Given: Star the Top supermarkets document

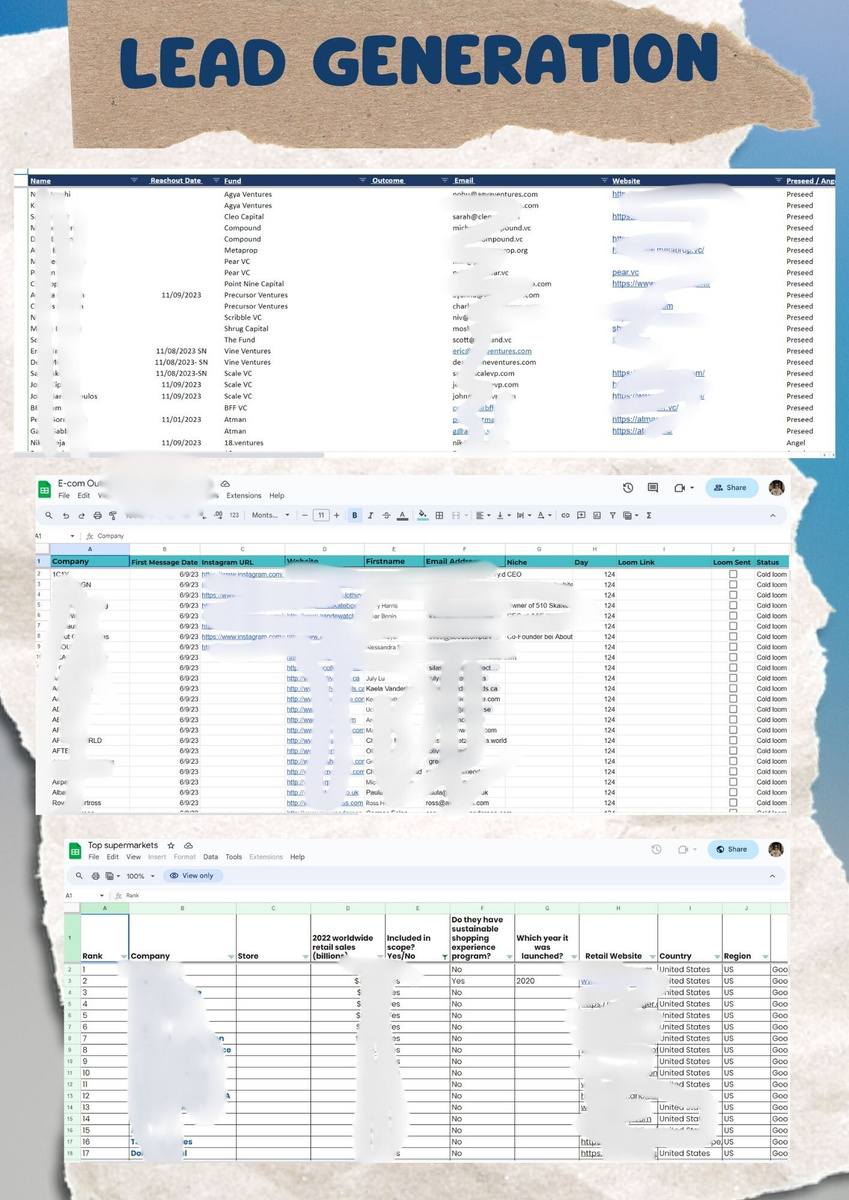Looking at the screenshot, I should (170, 845).
